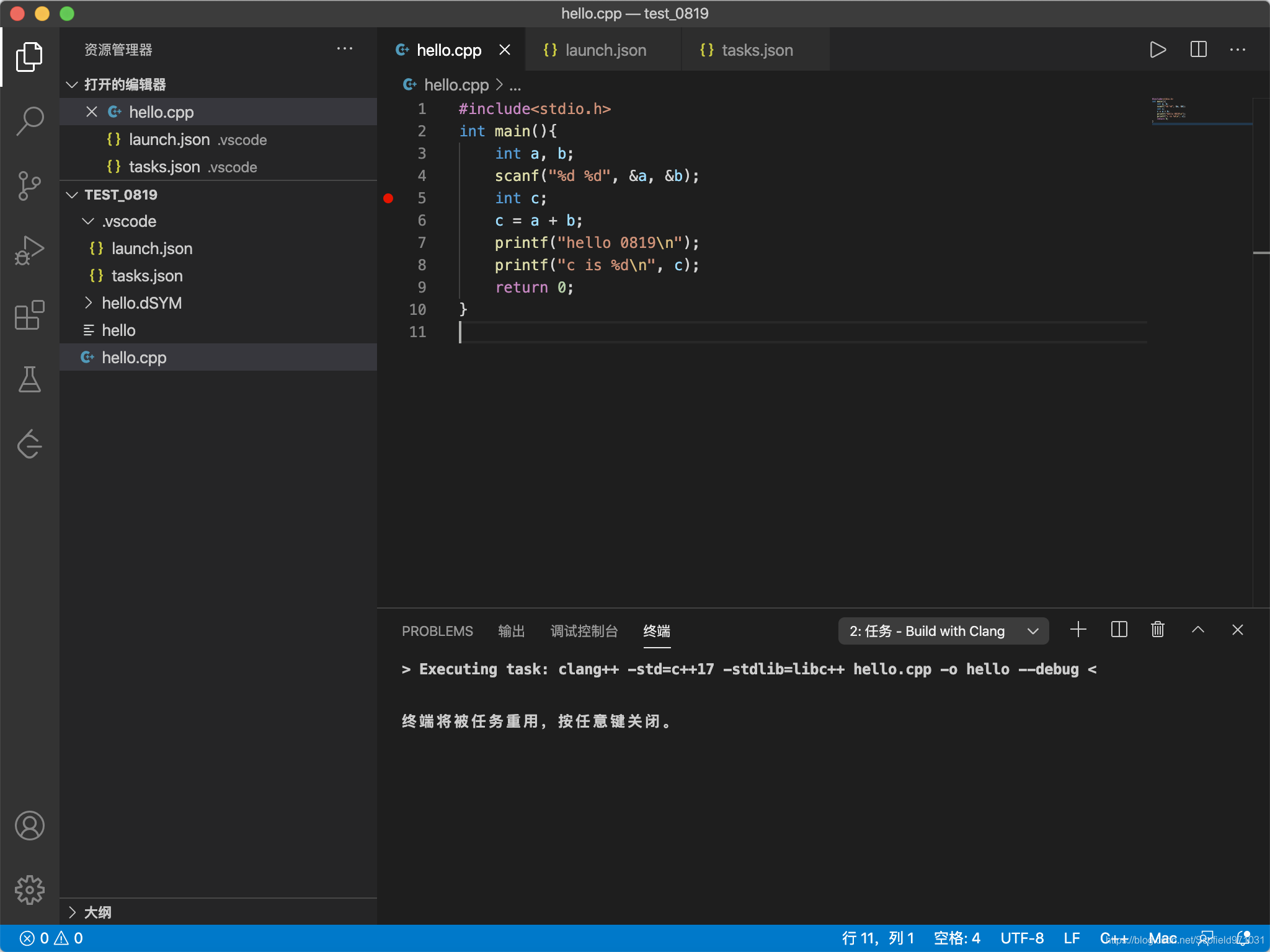This screenshot has height=952, width=1270.
Task: Change encoding via UTF-8 status item
Action: (x=1022, y=938)
